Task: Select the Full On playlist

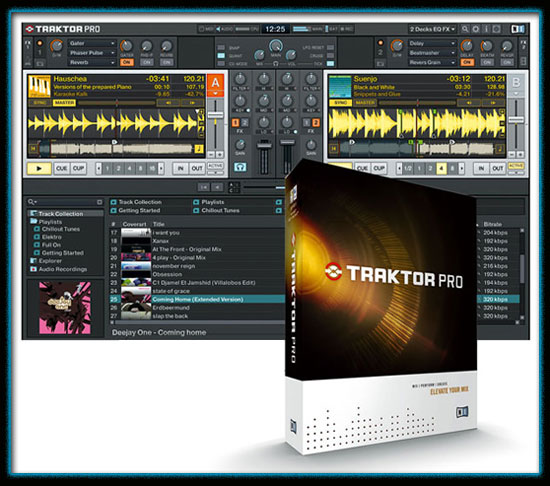Action: 51,245
